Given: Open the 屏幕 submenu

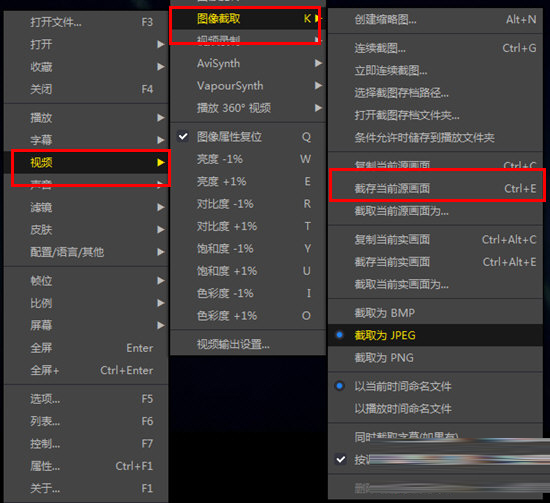Looking at the screenshot, I should tap(86, 326).
